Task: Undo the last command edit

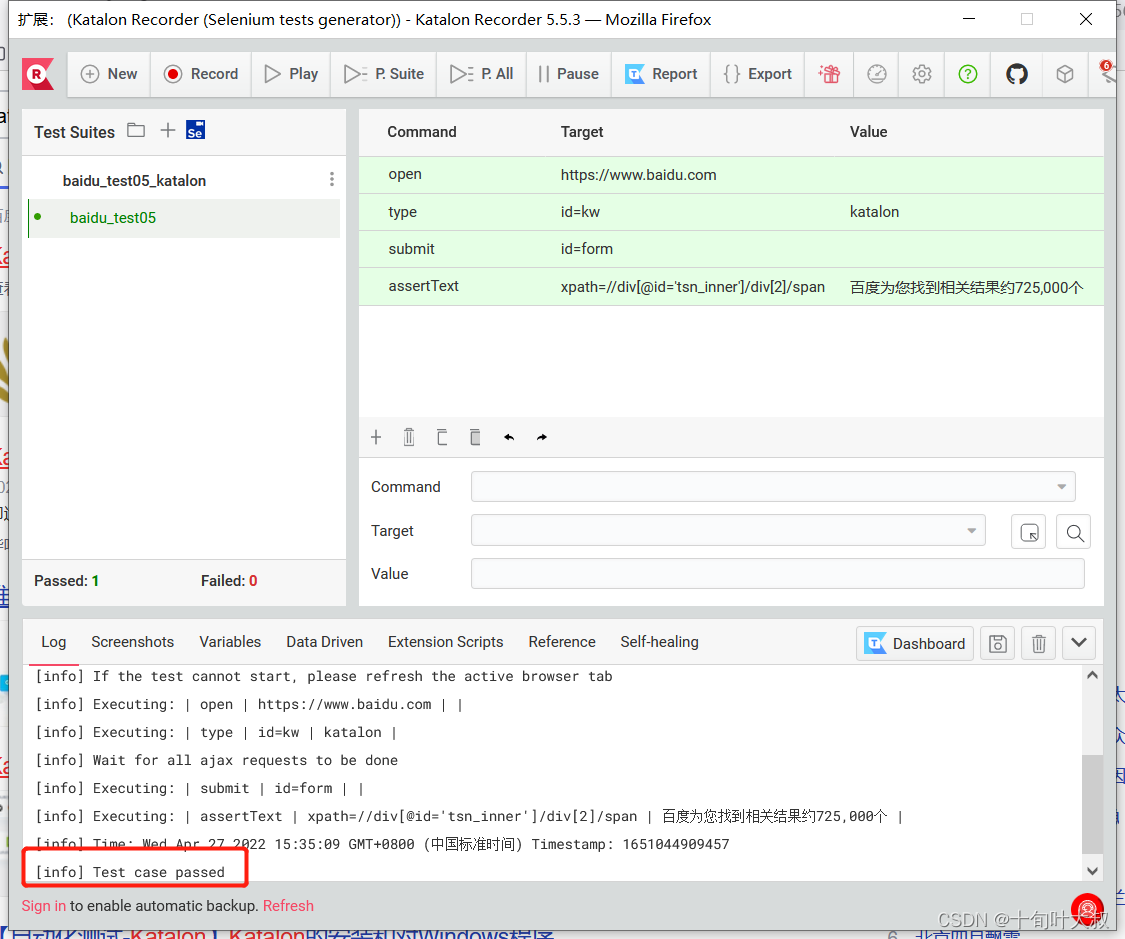Action: (x=509, y=437)
